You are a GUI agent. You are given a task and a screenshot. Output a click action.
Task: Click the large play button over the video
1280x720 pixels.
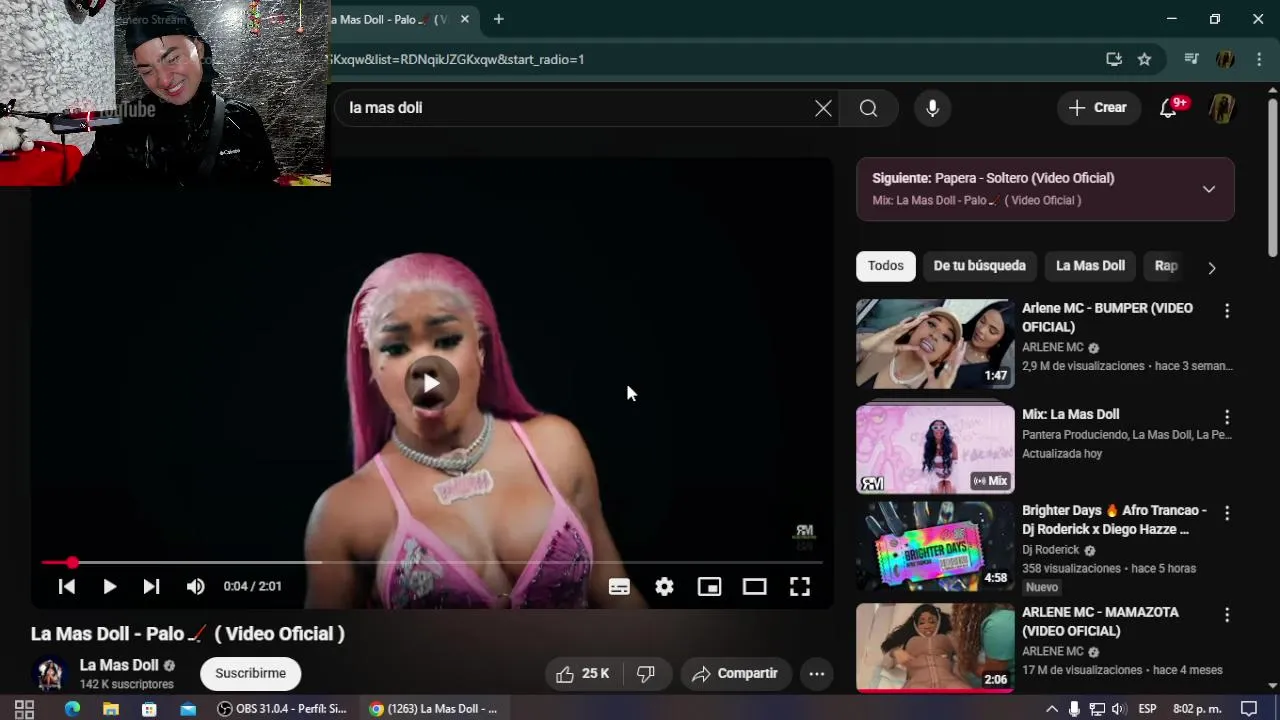(431, 383)
